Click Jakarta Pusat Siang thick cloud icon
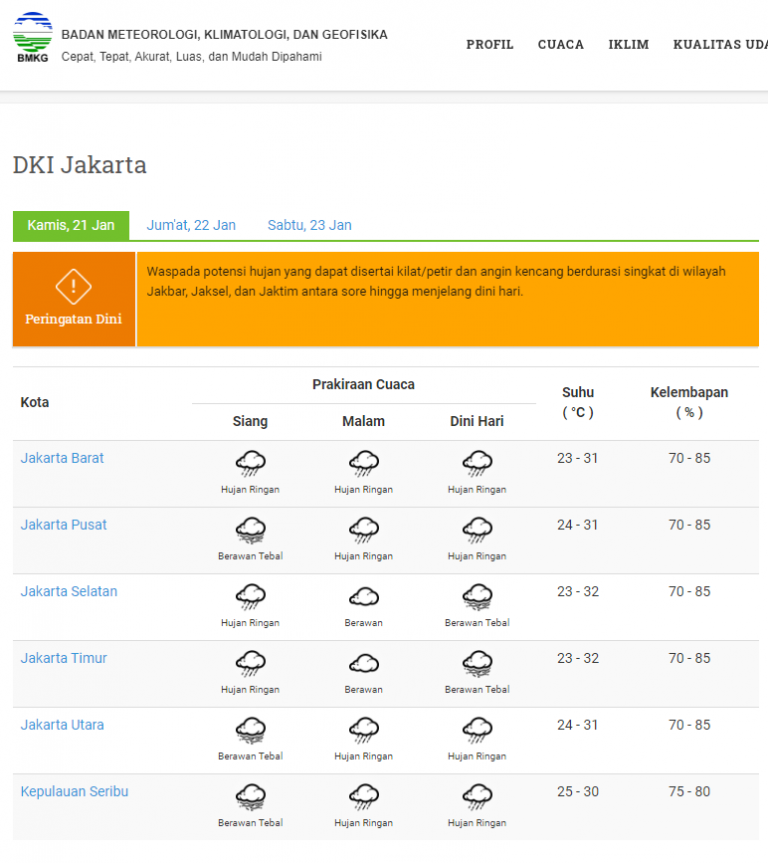This screenshot has width=768, height=863. pyautogui.click(x=250, y=531)
